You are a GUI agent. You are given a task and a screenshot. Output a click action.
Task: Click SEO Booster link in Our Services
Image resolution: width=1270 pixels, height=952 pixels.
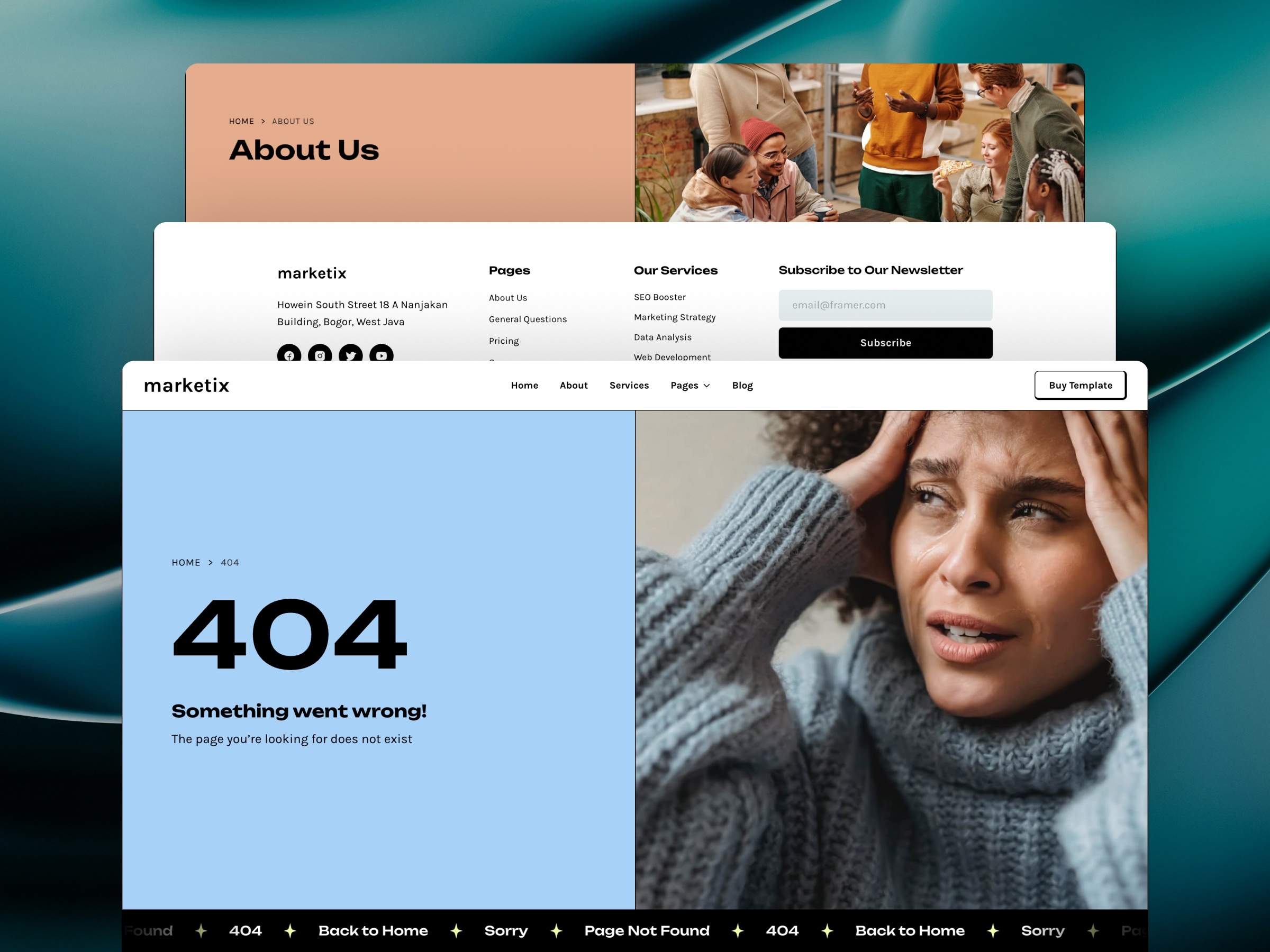(x=659, y=297)
